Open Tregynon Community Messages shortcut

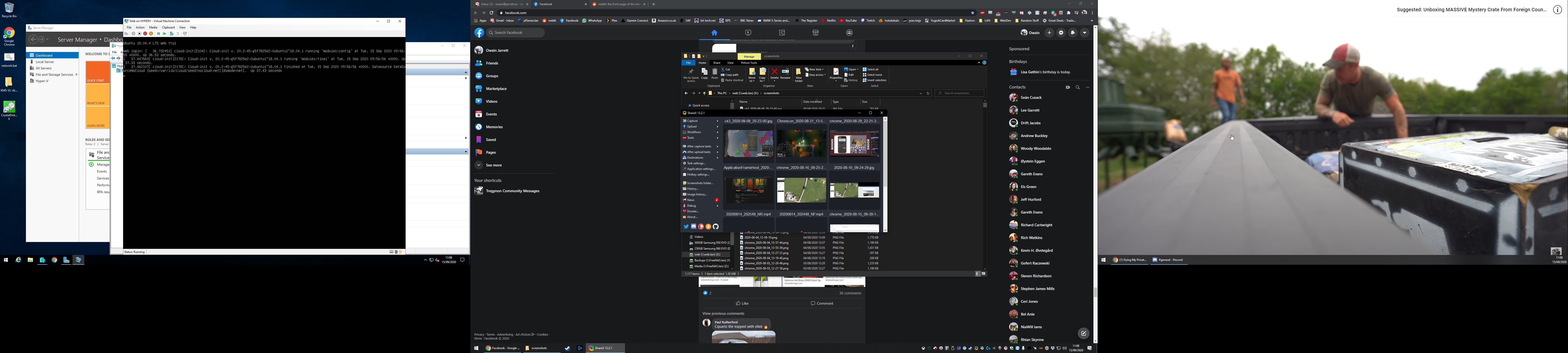[513, 191]
